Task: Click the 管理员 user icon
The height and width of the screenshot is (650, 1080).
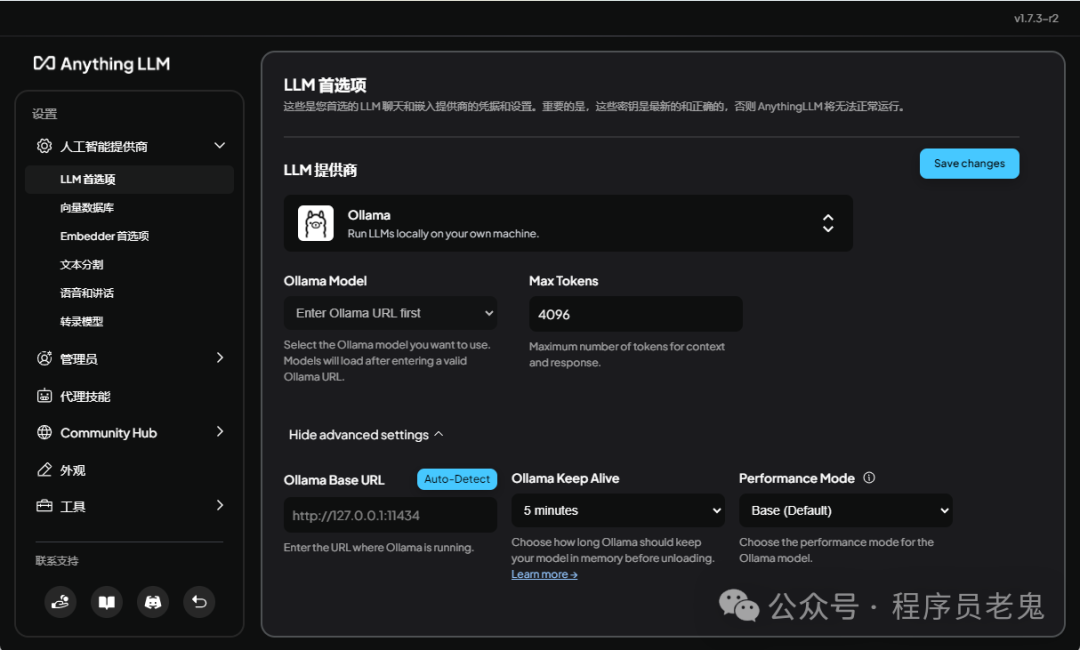Action: [x=44, y=358]
